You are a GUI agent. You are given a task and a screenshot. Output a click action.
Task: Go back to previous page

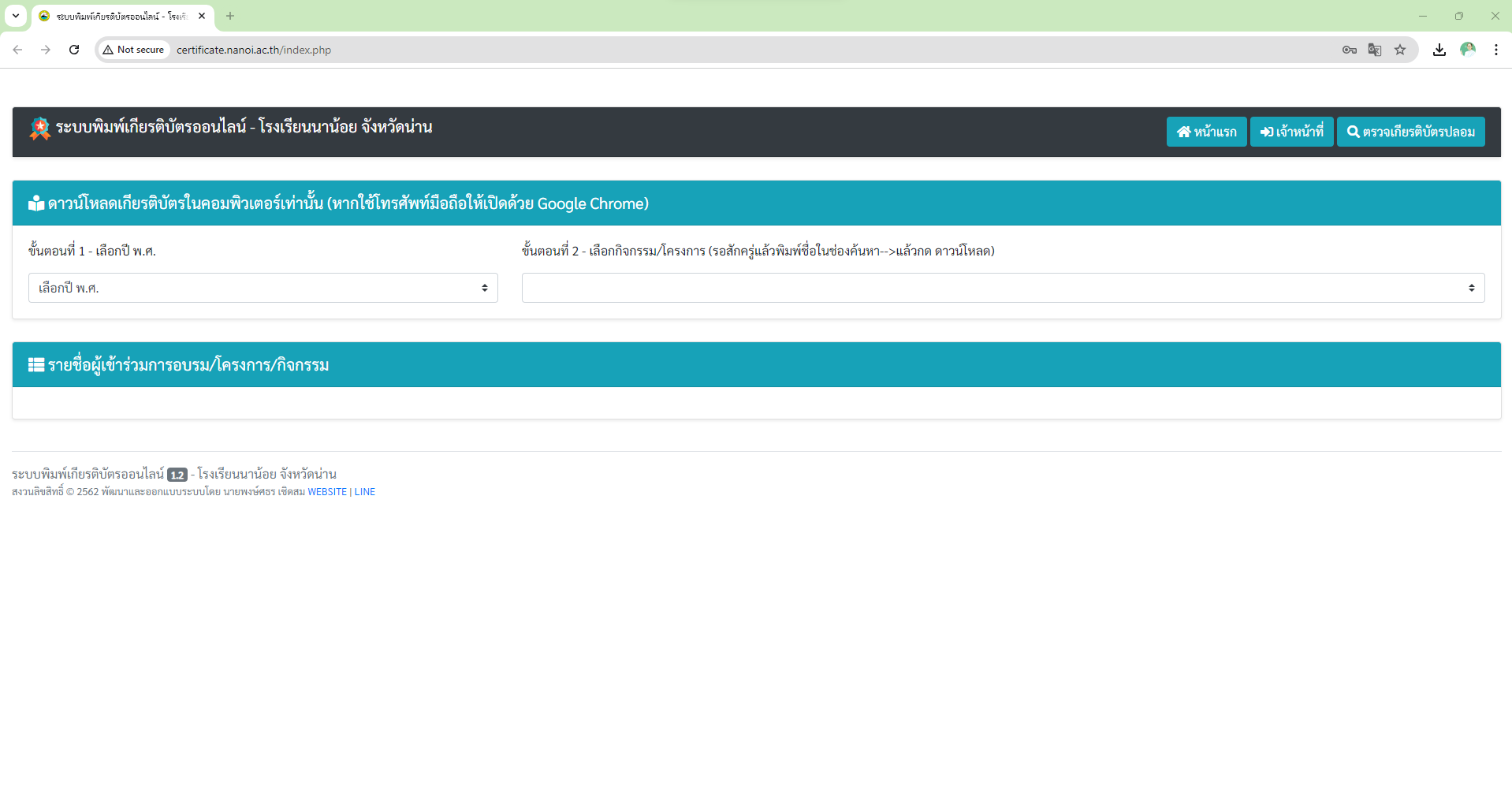pos(17,50)
